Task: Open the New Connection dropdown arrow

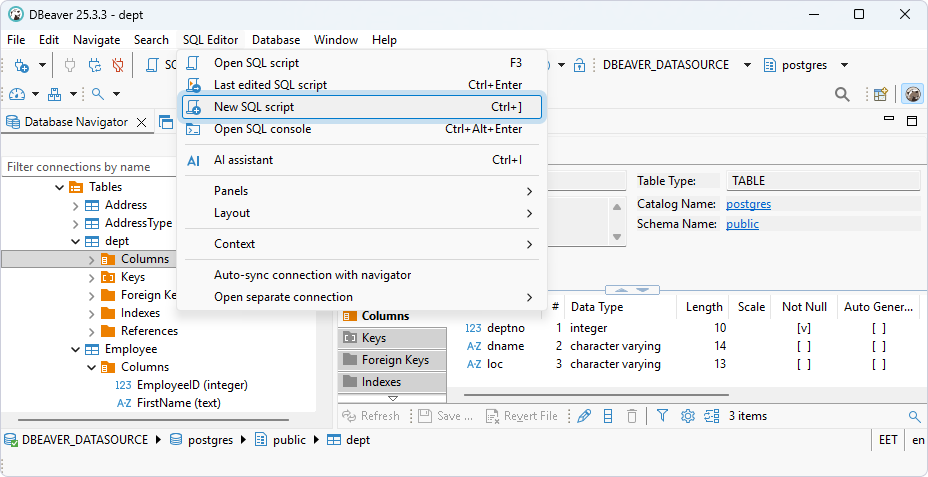Action: coord(42,65)
